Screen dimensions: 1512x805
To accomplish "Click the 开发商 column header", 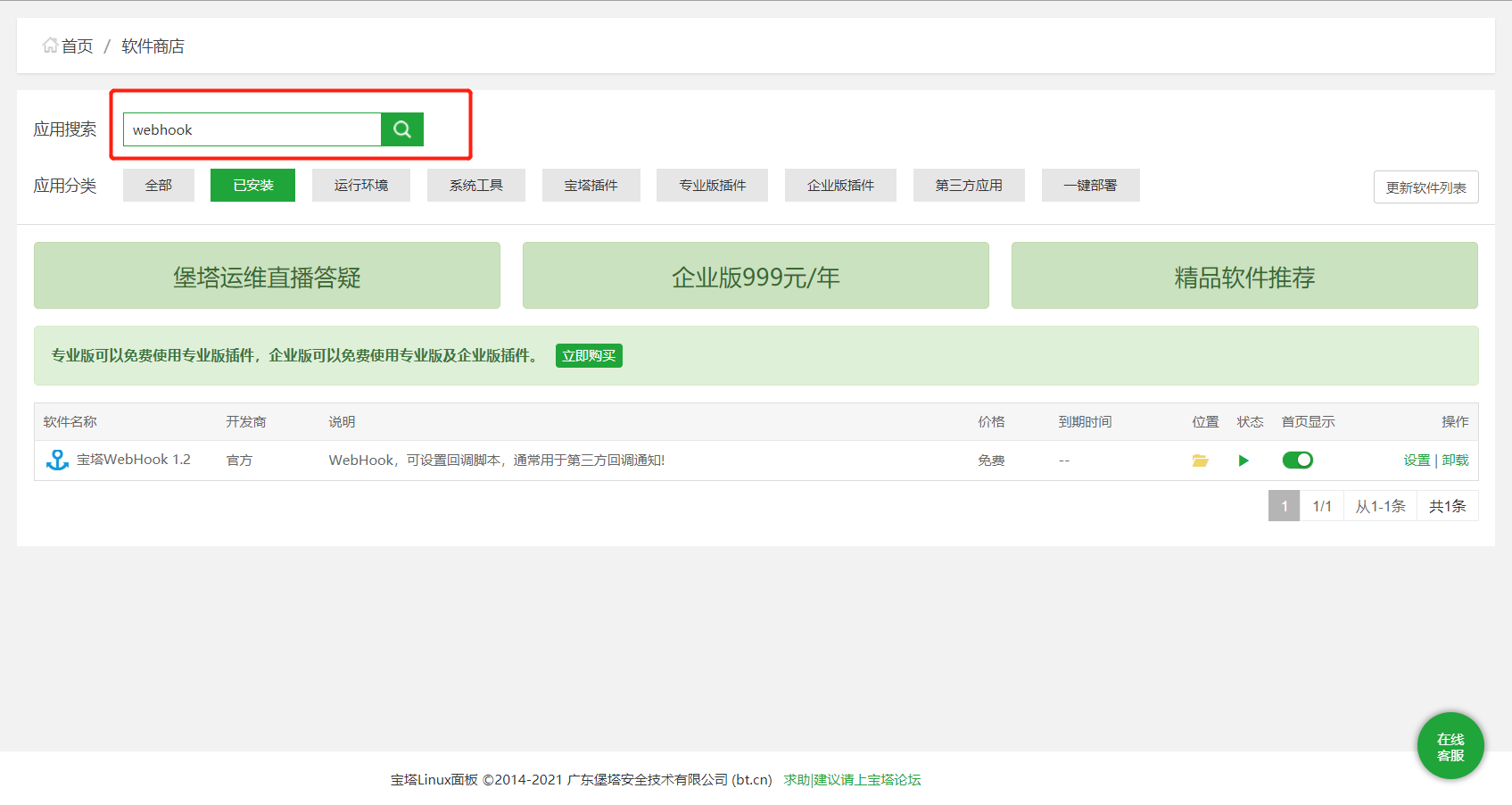I will click(x=246, y=422).
